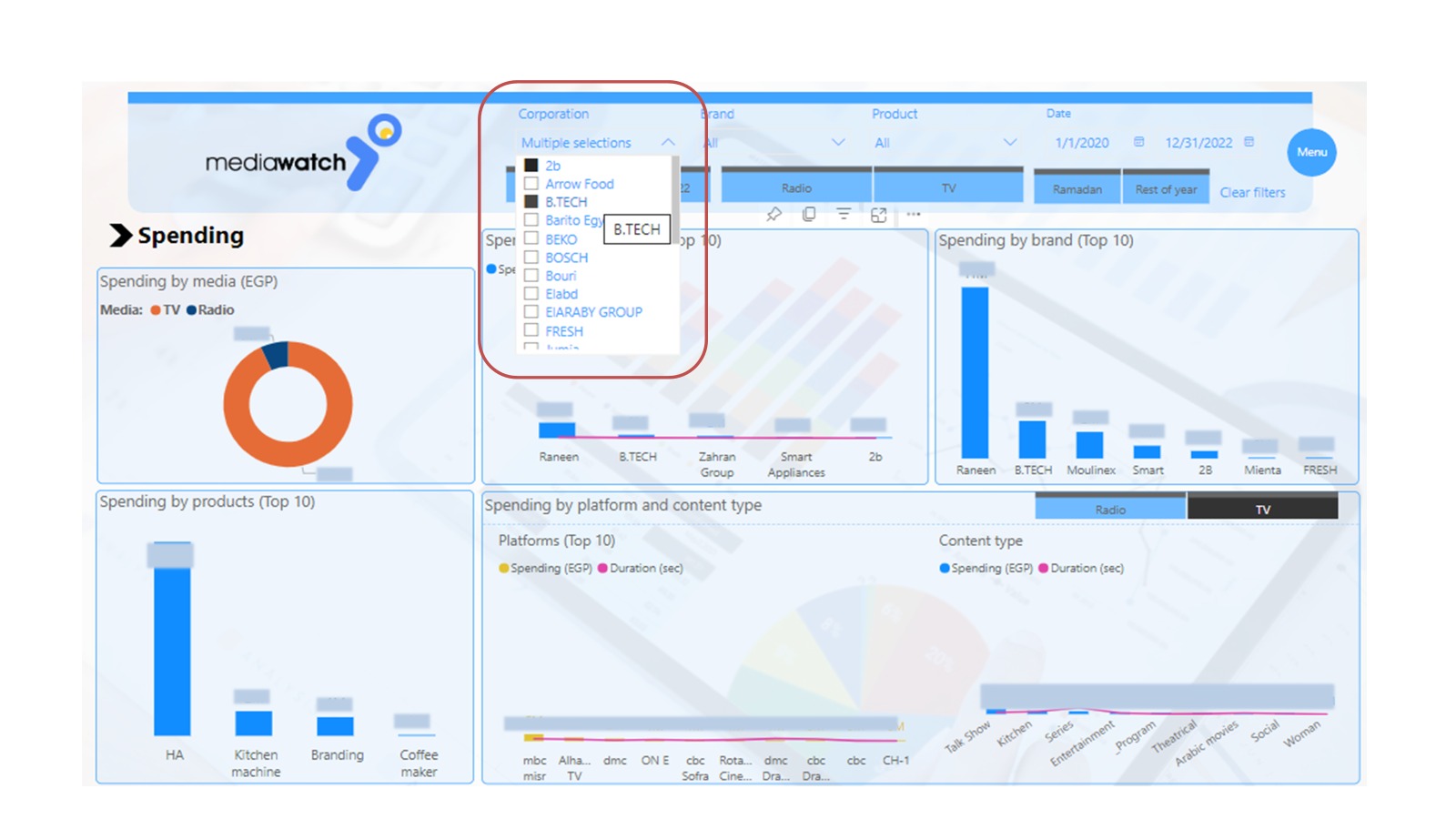Select the Rest of year period filter
The width and height of the screenshot is (1456, 819).
point(1166,187)
